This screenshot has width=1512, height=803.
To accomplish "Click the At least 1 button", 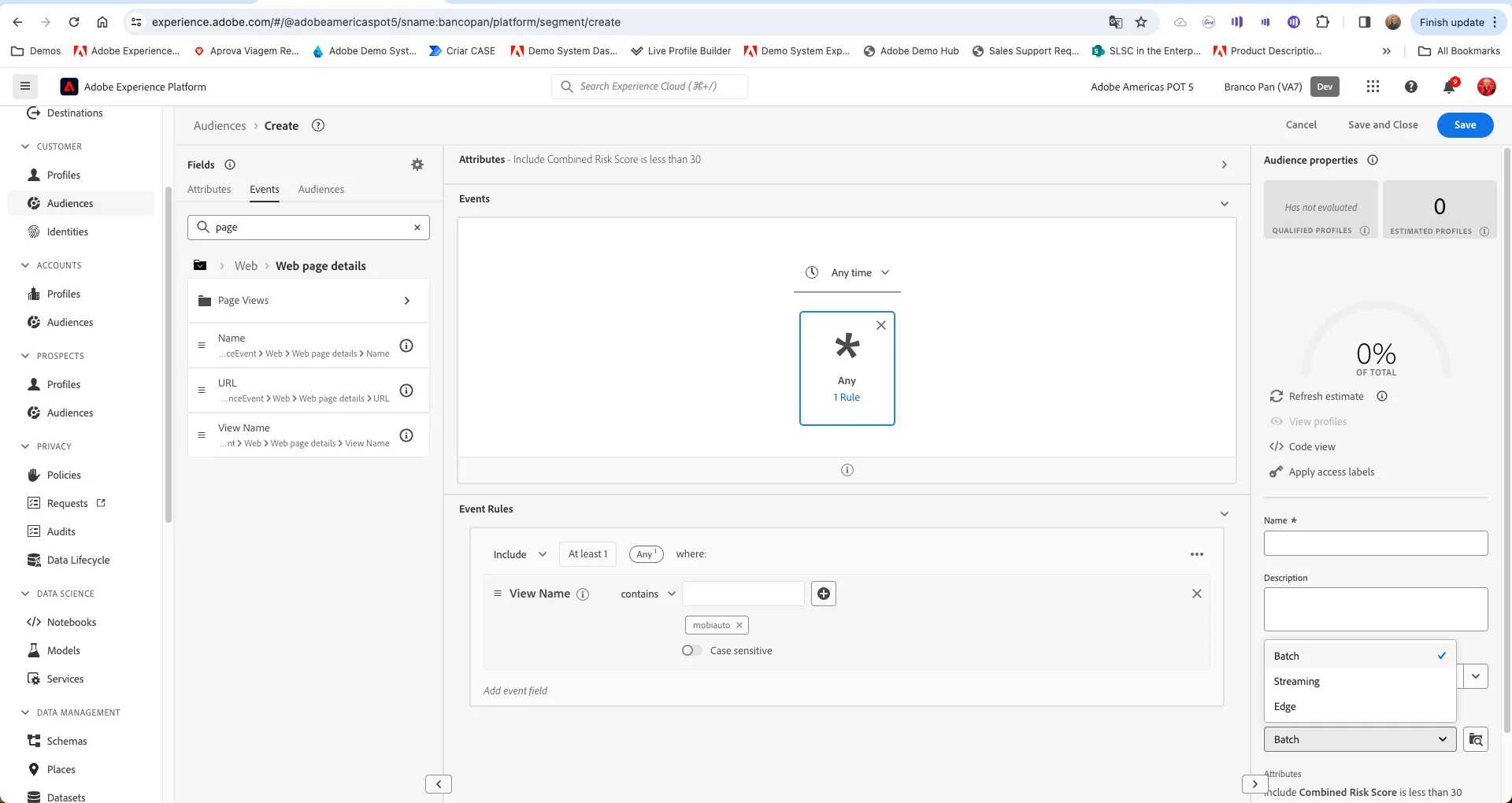I will tap(587, 554).
